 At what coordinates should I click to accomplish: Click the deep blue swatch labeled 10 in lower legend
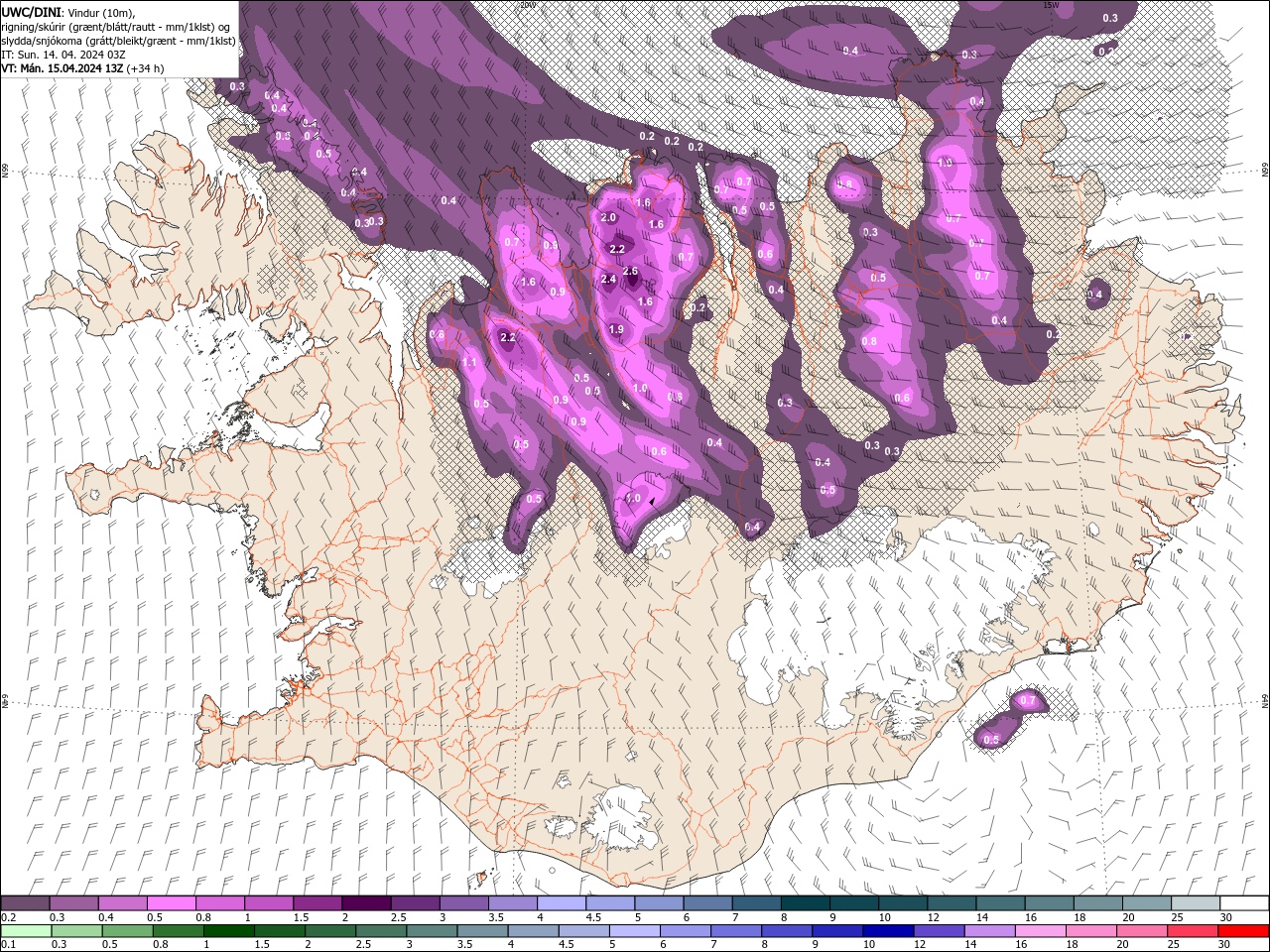pos(887,931)
